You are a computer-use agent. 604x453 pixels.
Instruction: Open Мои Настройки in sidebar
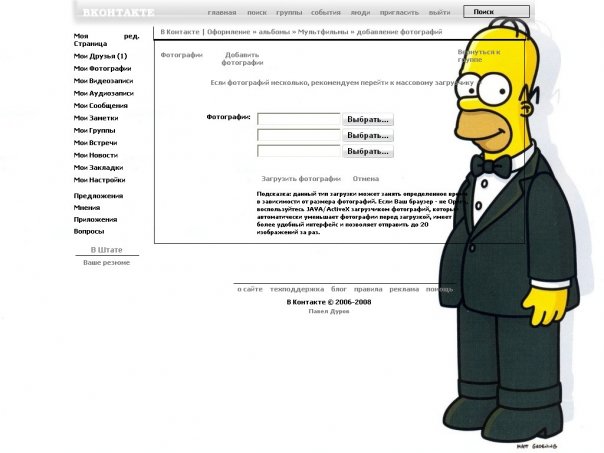[99, 180]
